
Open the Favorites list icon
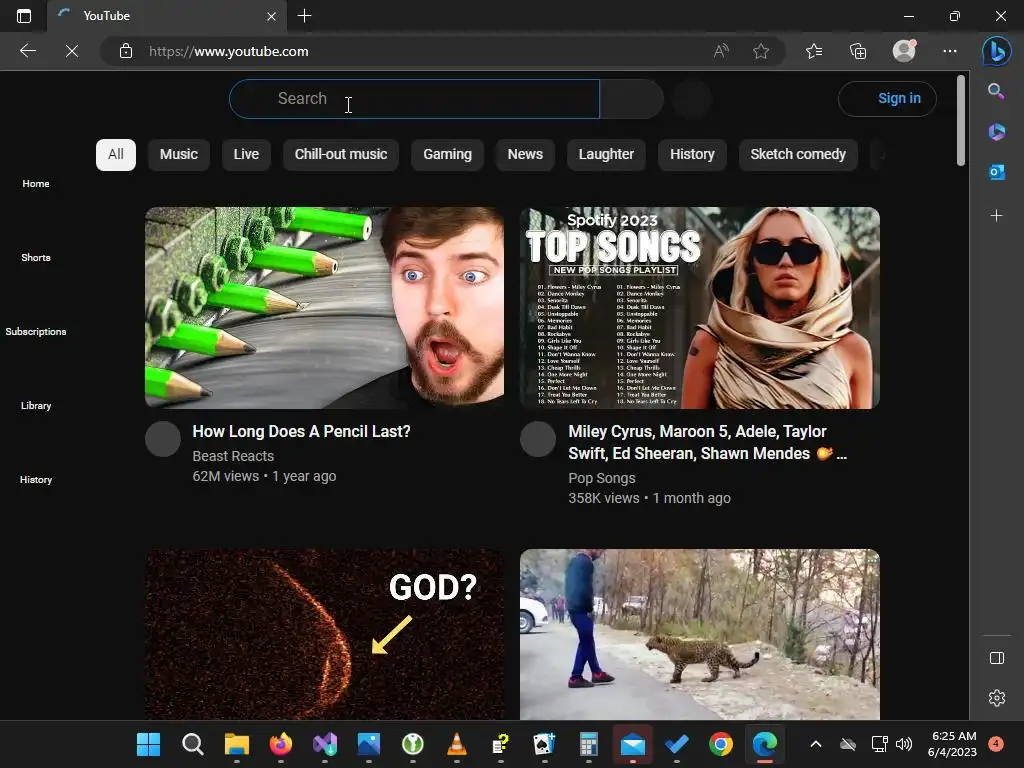tap(814, 51)
